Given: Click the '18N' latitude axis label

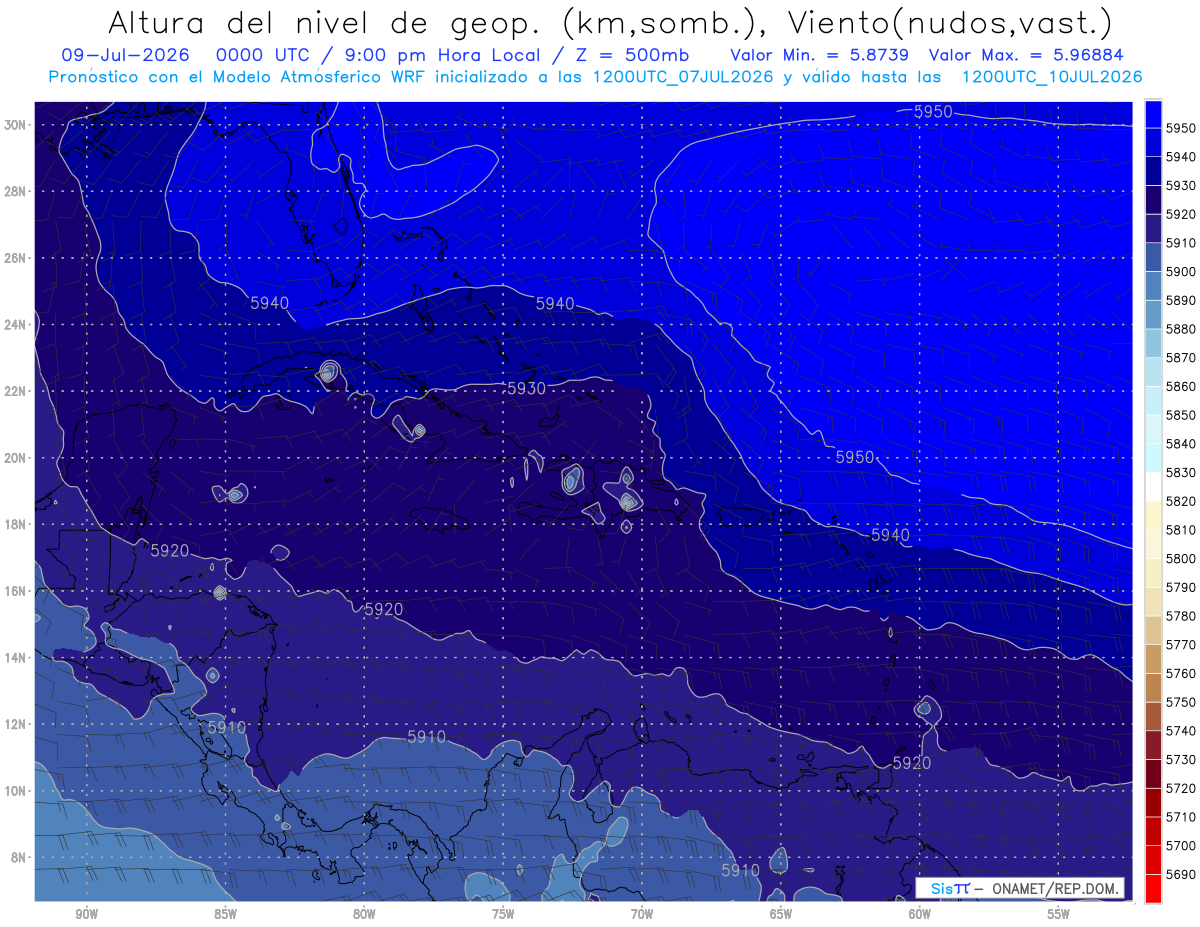Looking at the screenshot, I should pos(14,524).
